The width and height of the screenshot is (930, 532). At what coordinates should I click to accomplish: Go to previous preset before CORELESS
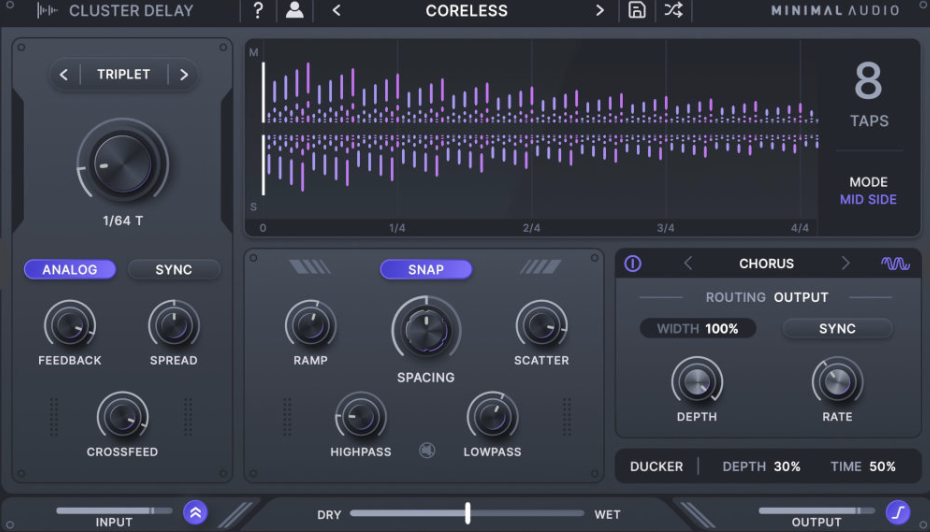pos(336,11)
